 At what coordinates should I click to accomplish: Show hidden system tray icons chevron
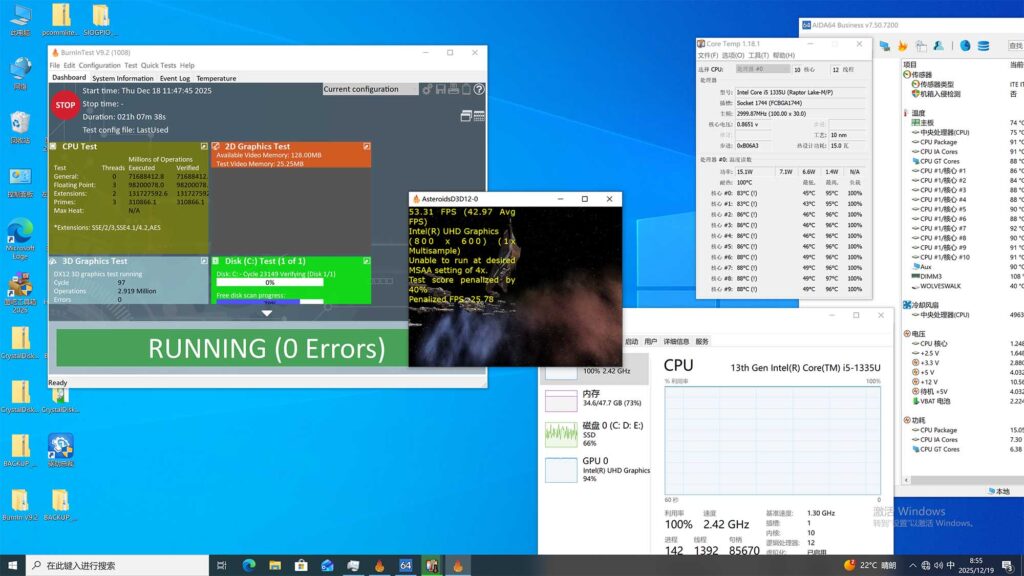(x=912, y=566)
